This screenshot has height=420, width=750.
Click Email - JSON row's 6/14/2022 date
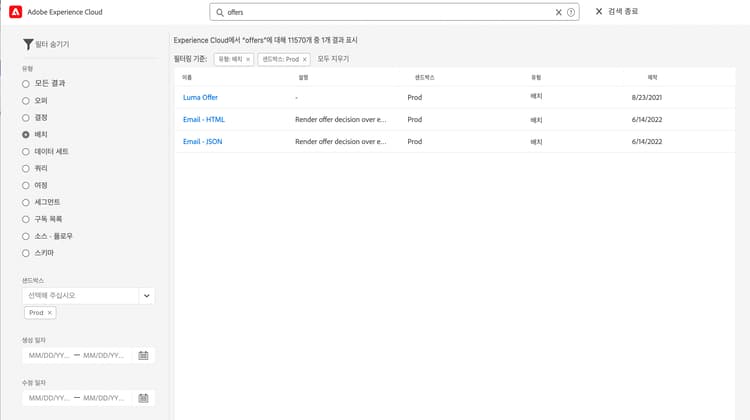(x=647, y=142)
